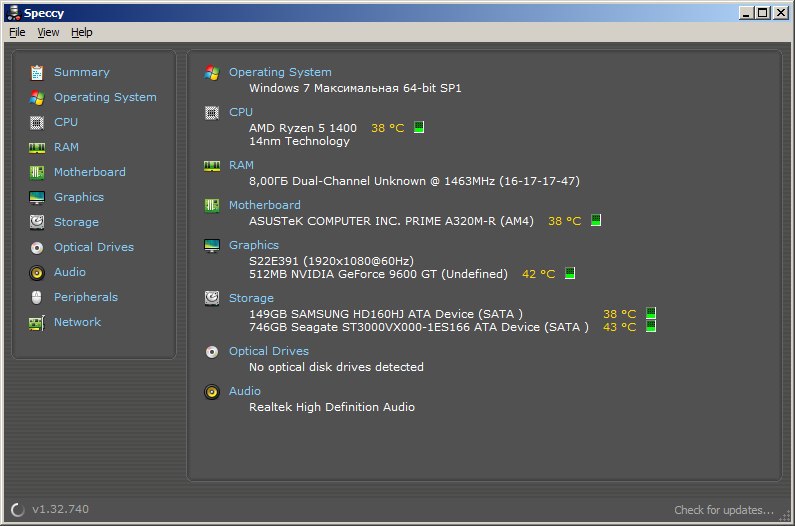This screenshot has width=795, height=526.
Task: Open the RAM section in sidebar
Action: (66, 147)
